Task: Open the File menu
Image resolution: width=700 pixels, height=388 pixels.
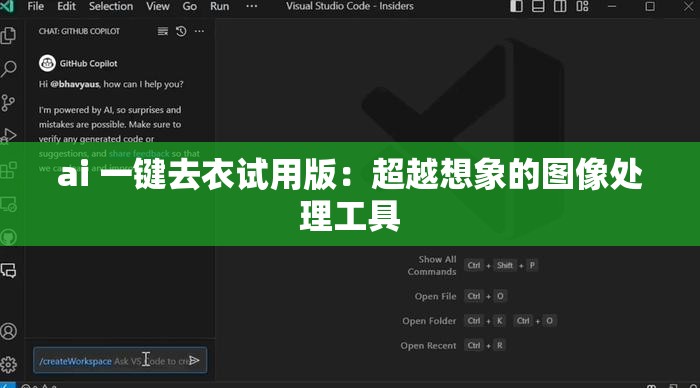Action: (x=36, y=6)
